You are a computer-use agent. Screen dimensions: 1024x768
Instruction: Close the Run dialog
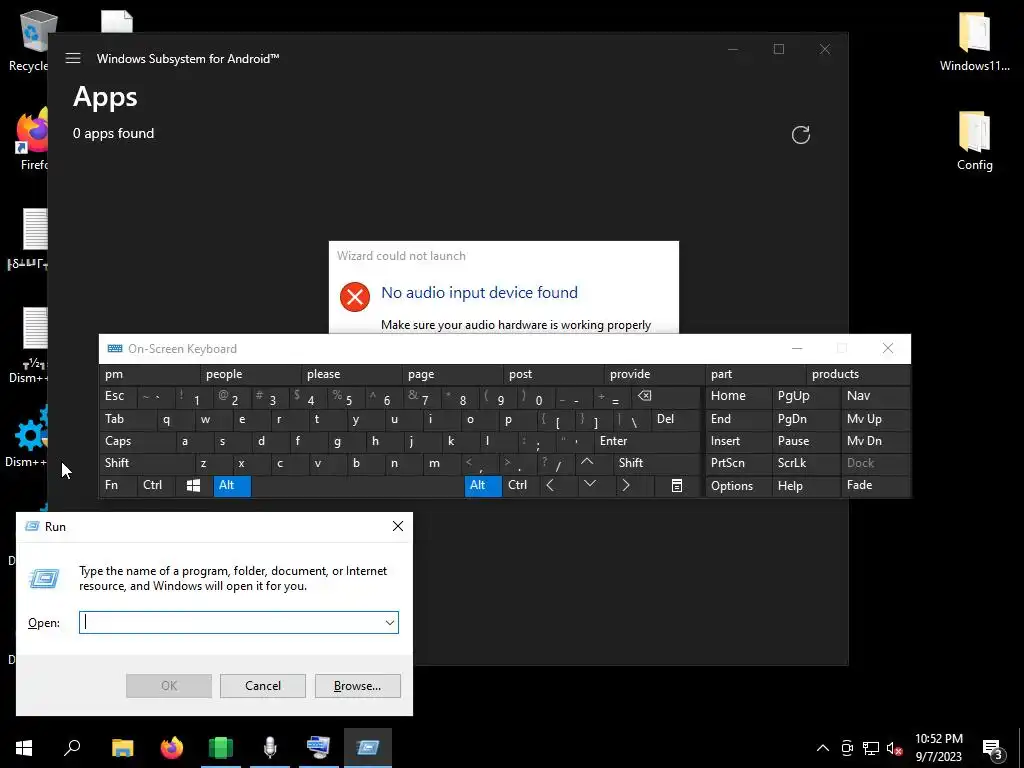tap(398, 526)
